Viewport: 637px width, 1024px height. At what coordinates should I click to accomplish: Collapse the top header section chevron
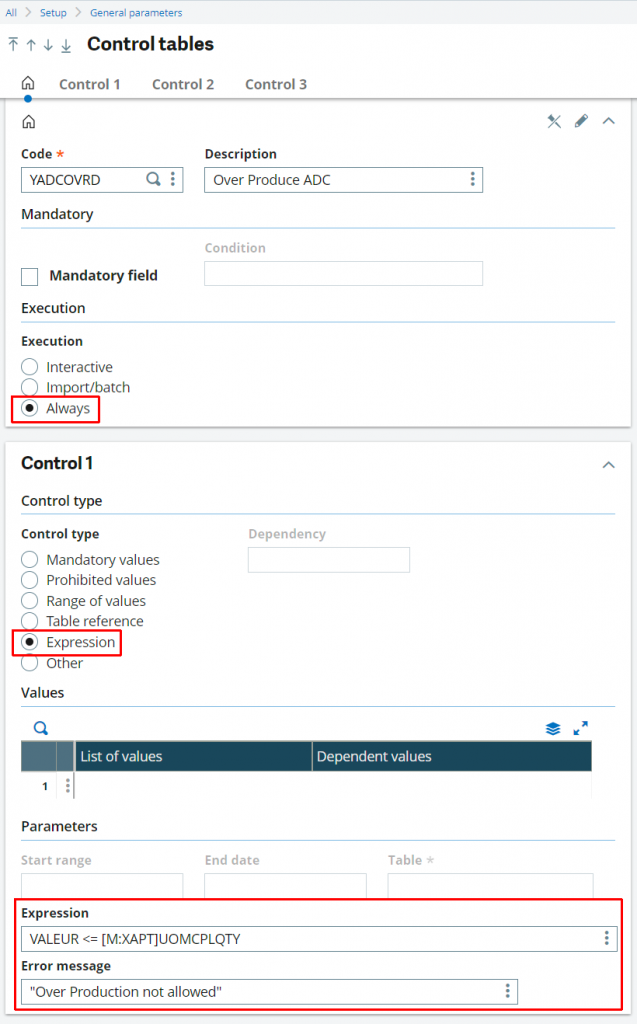(608, 121)
